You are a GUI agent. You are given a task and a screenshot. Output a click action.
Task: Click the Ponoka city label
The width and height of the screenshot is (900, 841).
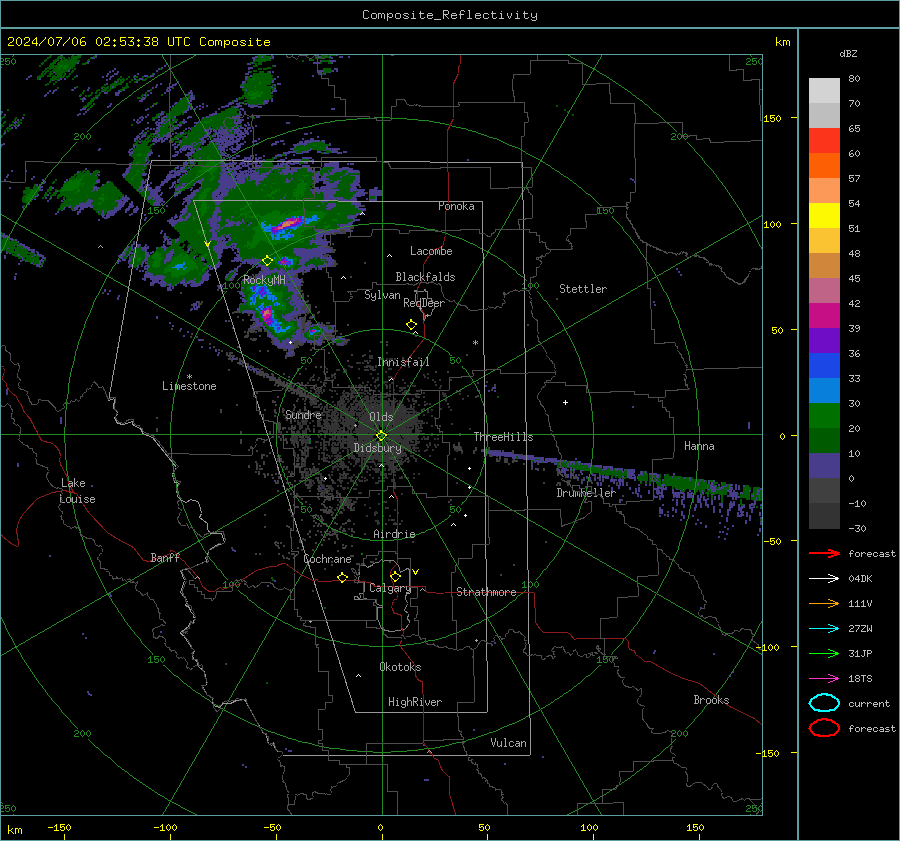point(456,206)
